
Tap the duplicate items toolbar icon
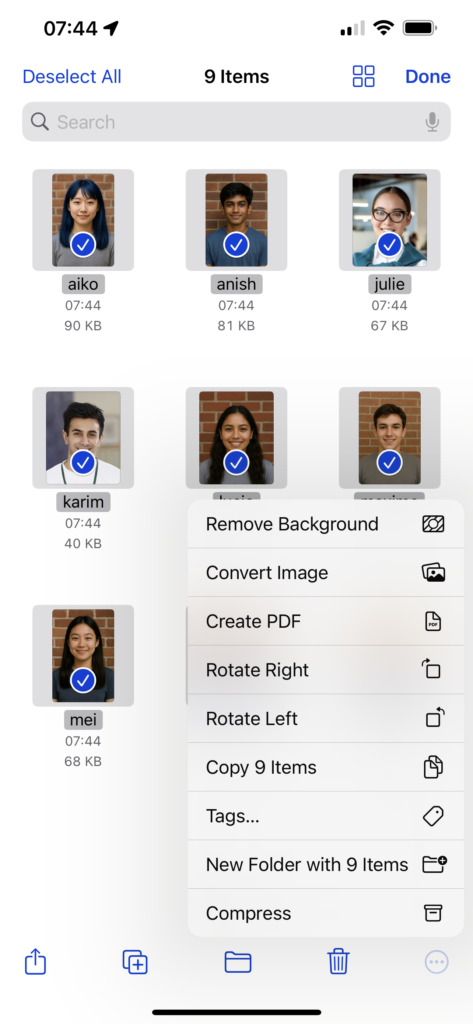pos(135,962)
